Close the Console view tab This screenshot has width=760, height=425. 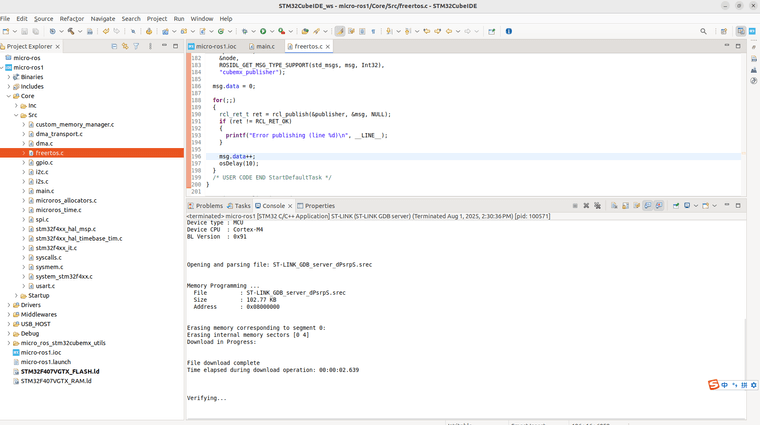click(x=290, y=206)
